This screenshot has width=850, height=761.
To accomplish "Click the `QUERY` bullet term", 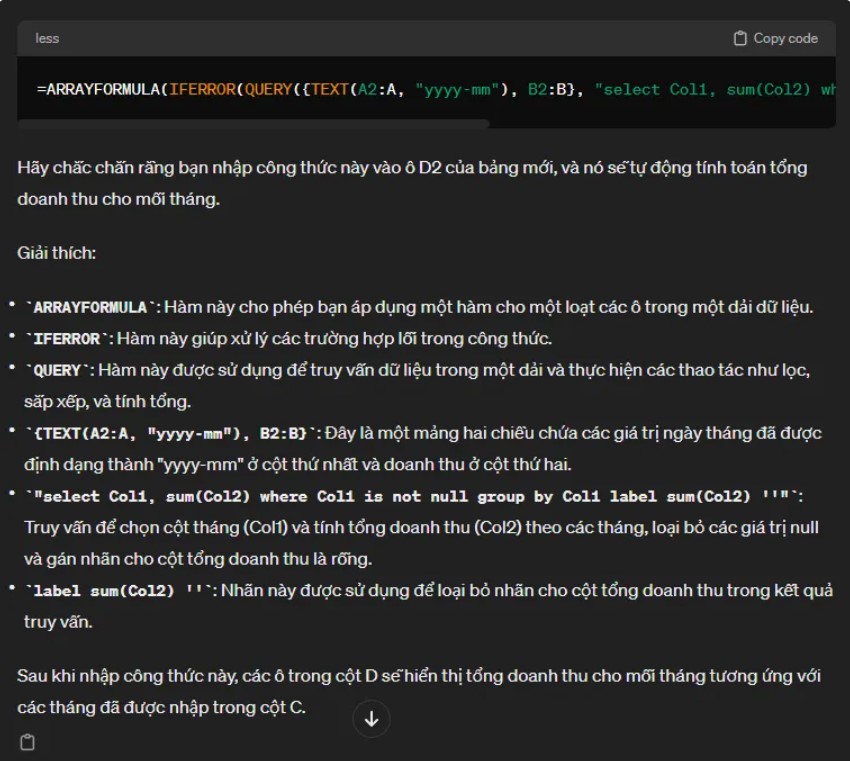I will point(57,370).
